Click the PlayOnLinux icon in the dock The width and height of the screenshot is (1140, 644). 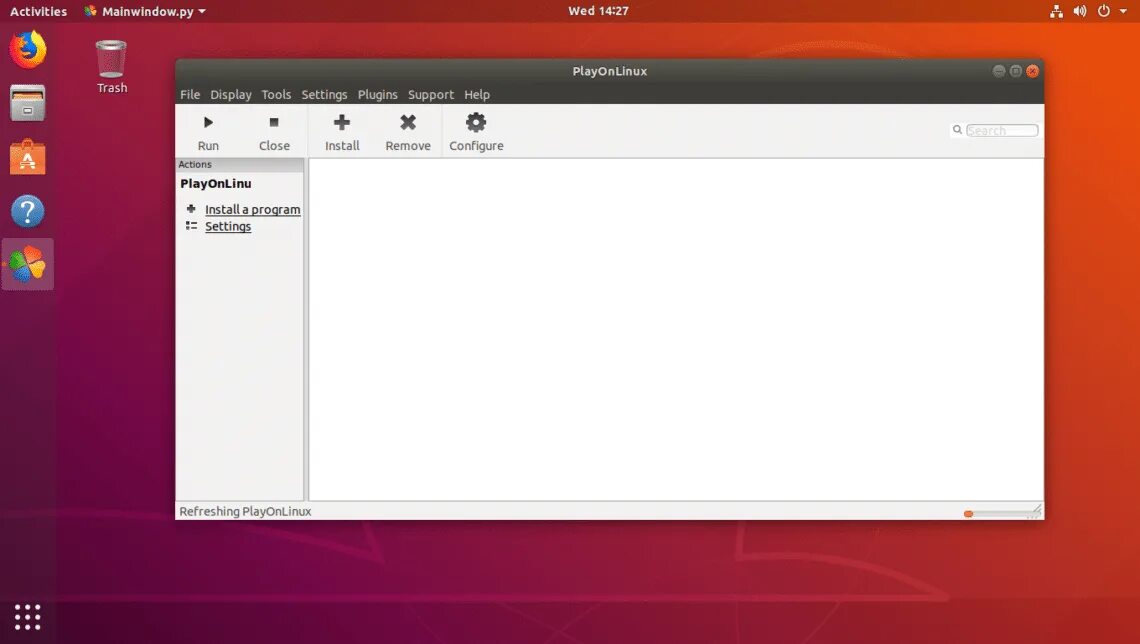pyautogui.click(x=28, y=265)
